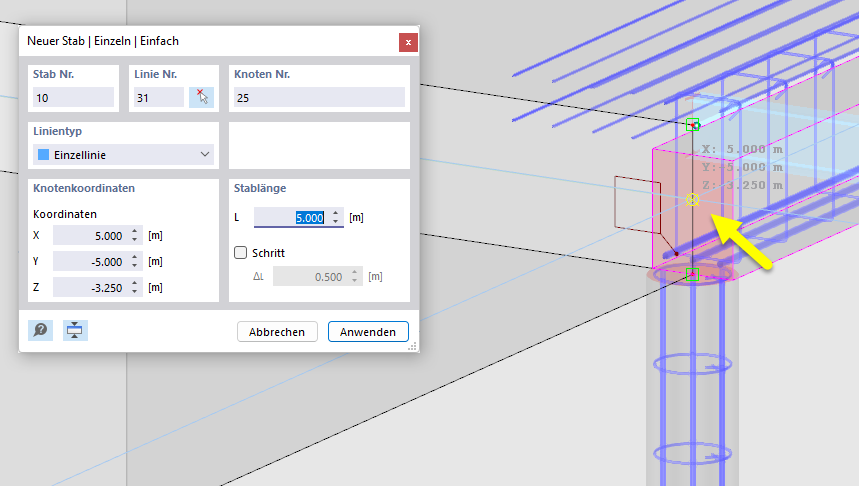Click the Abbrechen button
Screen dimensions: 859x486
[x=277, y=331]
